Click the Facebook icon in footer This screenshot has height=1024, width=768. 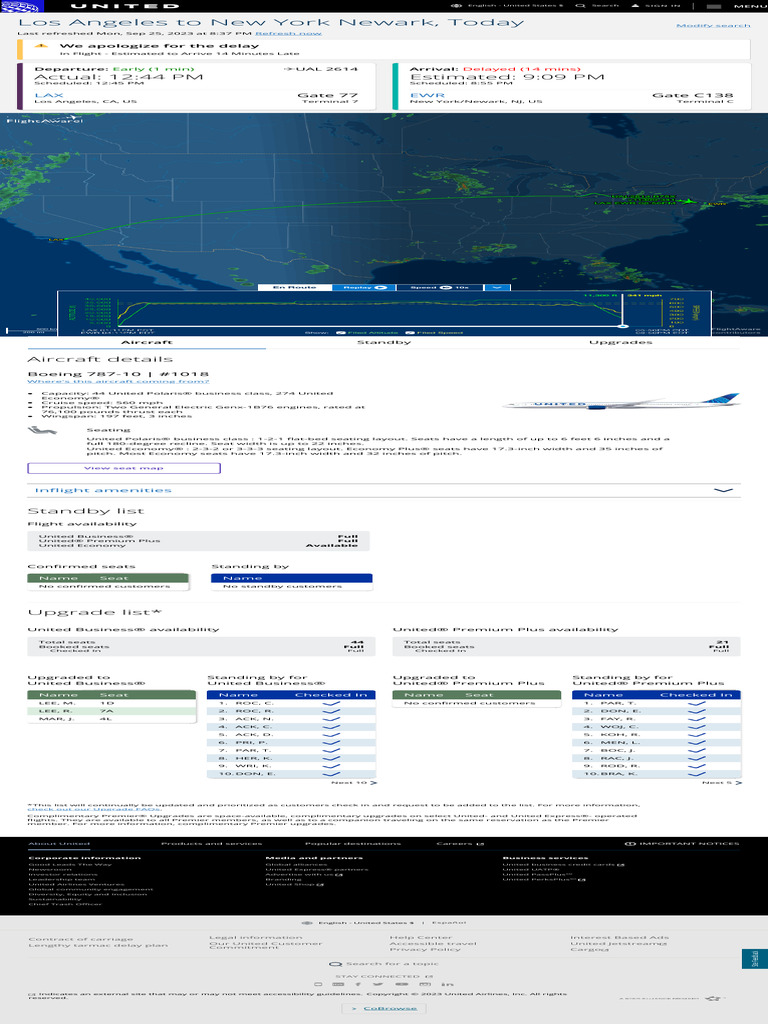pos(358,984)
